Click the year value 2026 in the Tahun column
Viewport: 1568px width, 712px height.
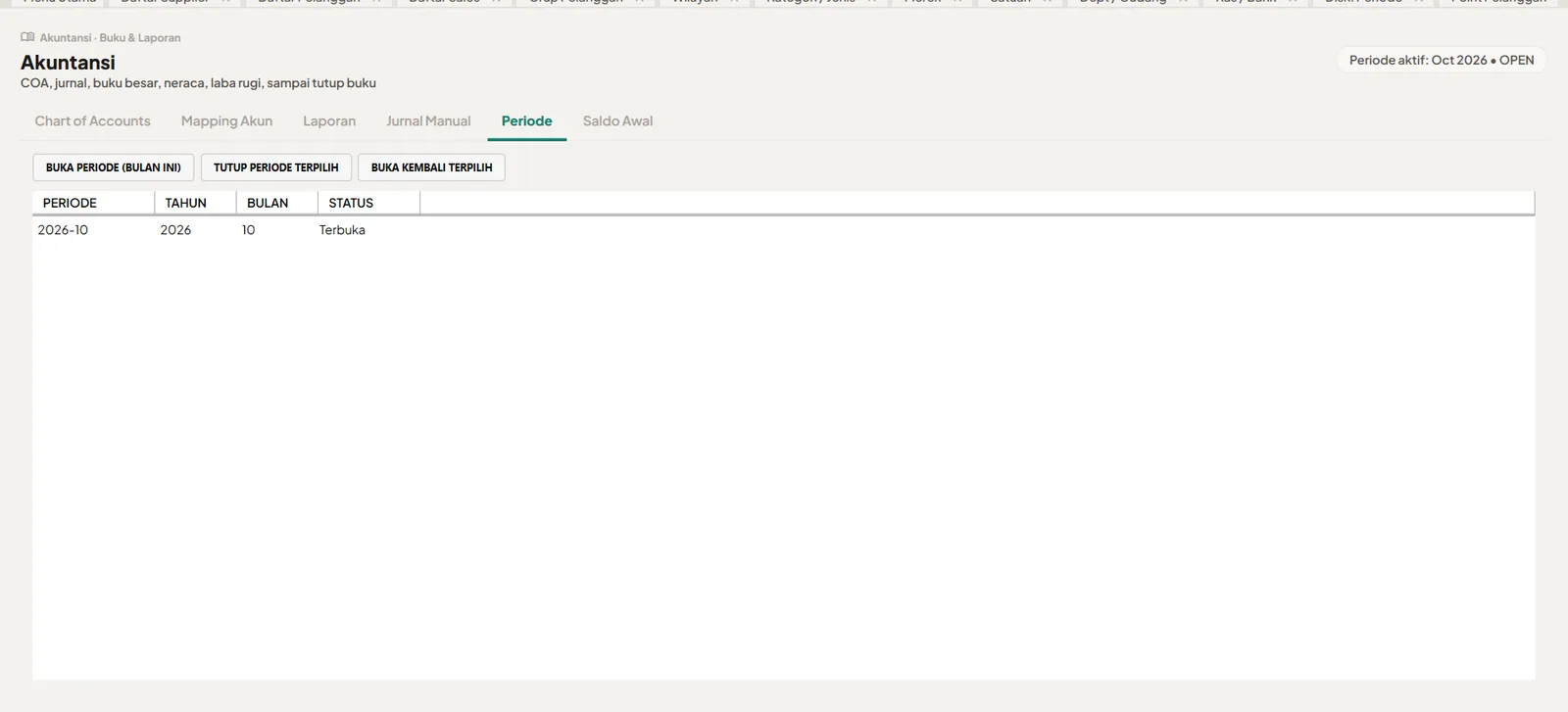point(175,230)
